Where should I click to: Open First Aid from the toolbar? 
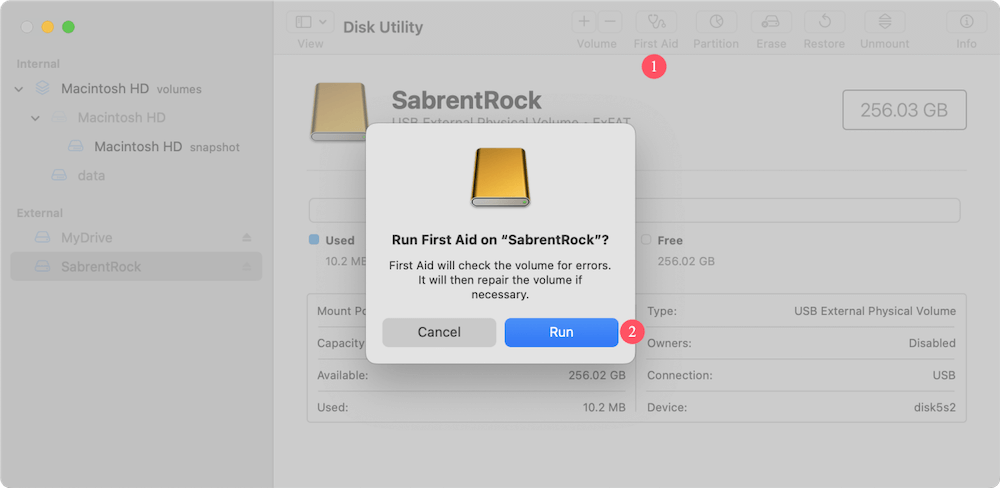(x=656, y=22)
